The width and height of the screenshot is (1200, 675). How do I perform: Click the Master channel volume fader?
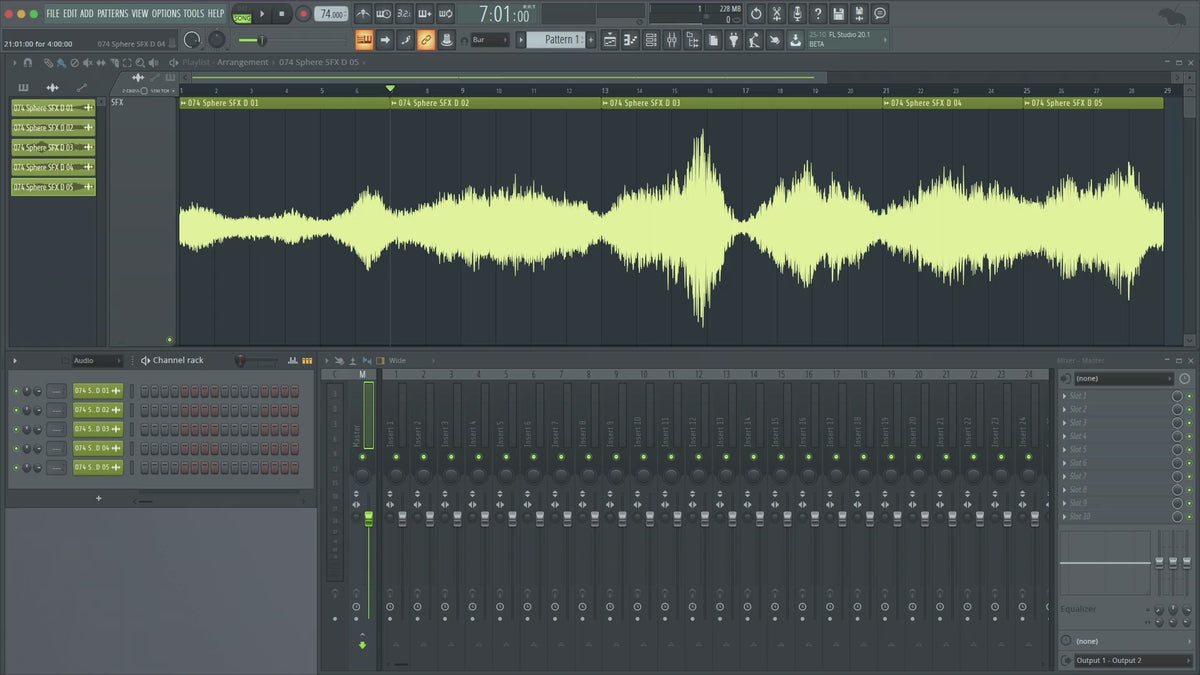368,518
